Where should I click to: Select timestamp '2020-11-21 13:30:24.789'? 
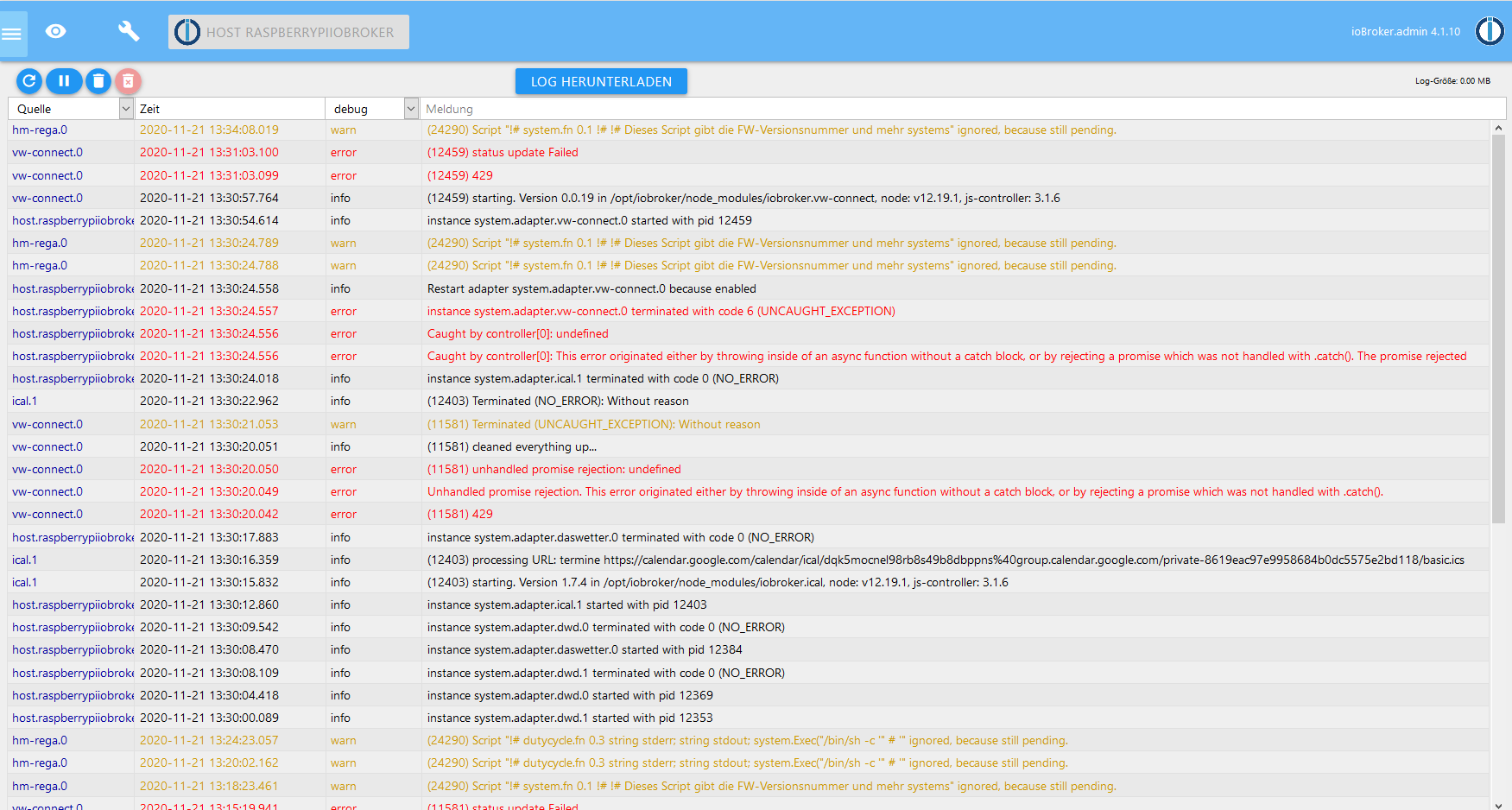coord(209,243)
